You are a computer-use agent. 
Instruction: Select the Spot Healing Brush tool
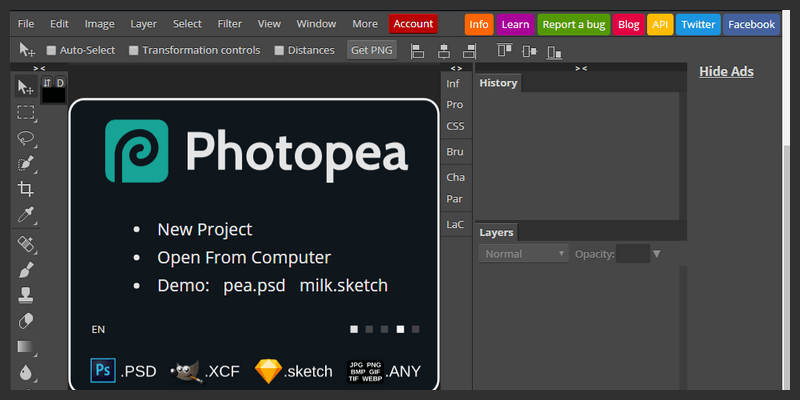(26, 244)
